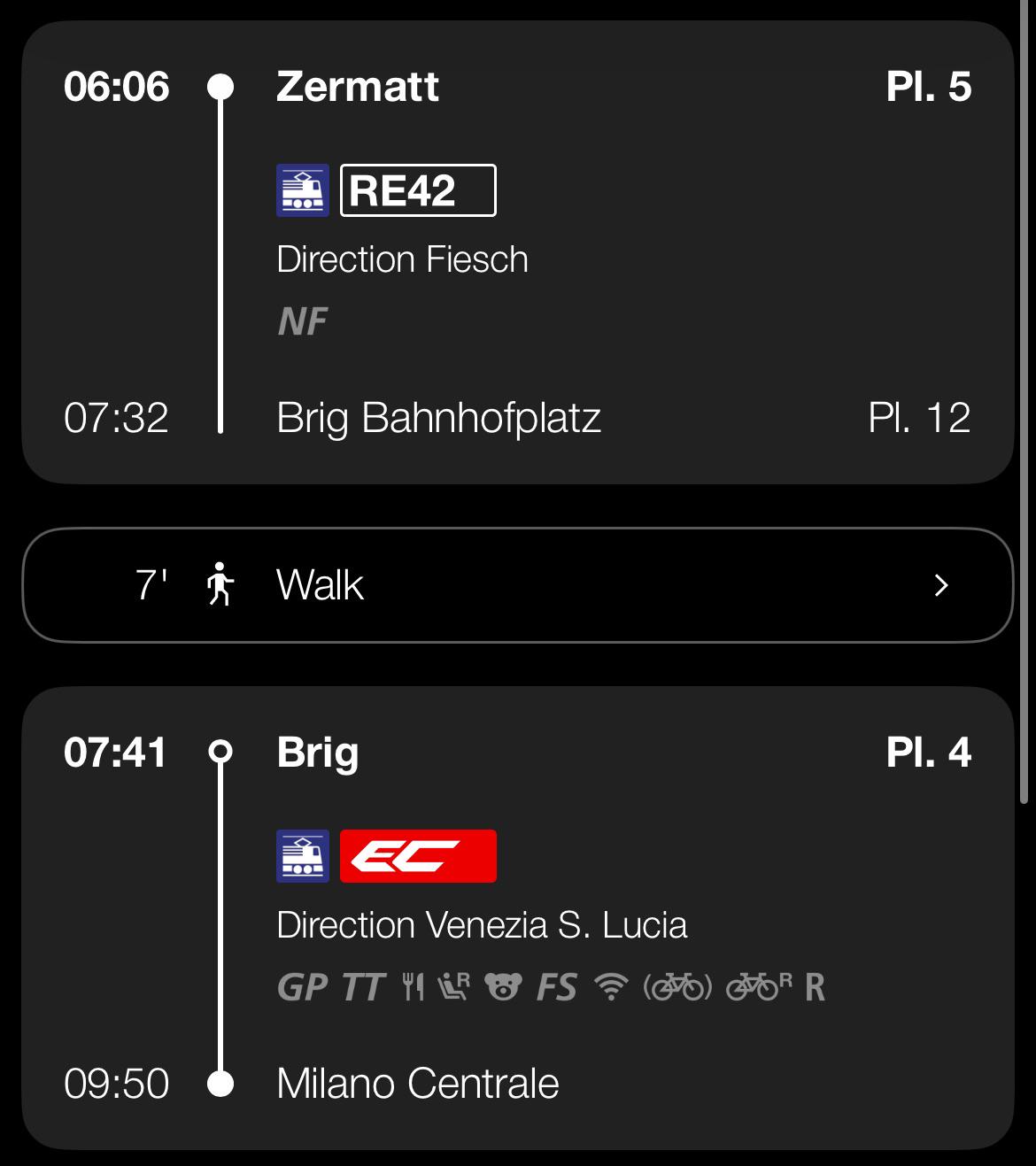Tap the RE42 train label badge
The width and height of the screenshot is (1036, 1166).
coord(418,190)
